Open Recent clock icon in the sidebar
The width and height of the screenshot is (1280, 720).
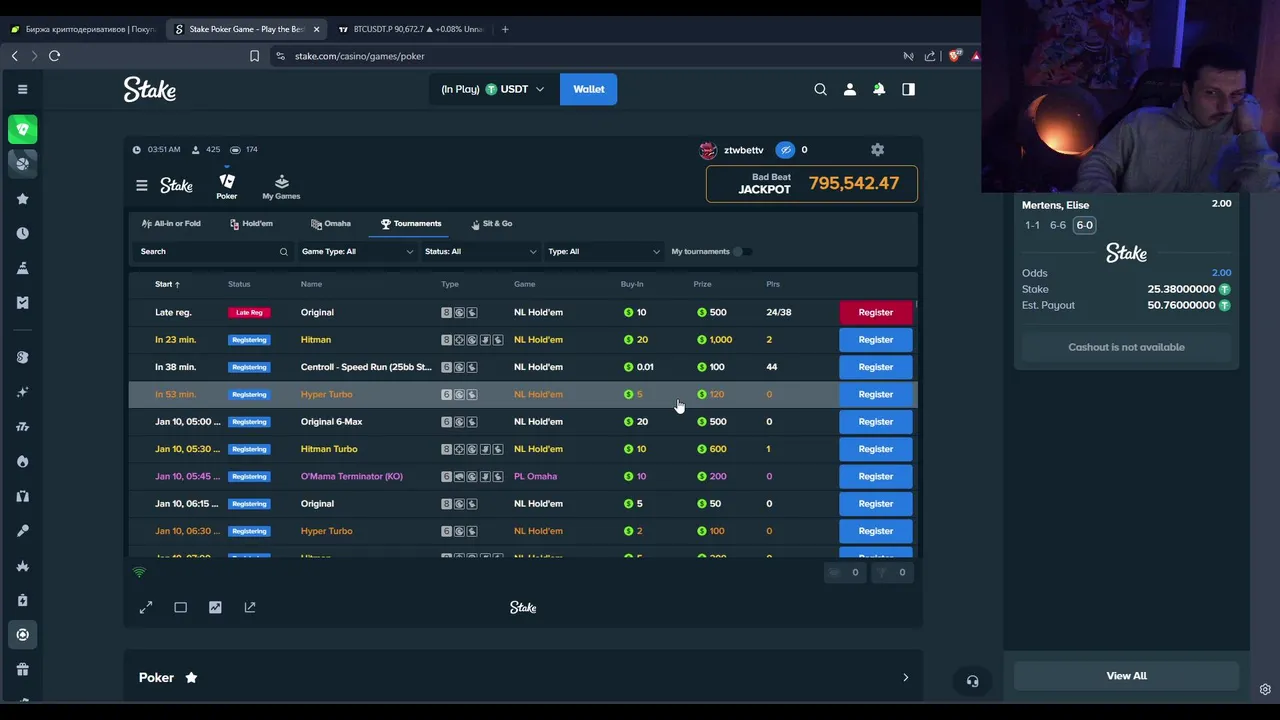tap(22, 233)
